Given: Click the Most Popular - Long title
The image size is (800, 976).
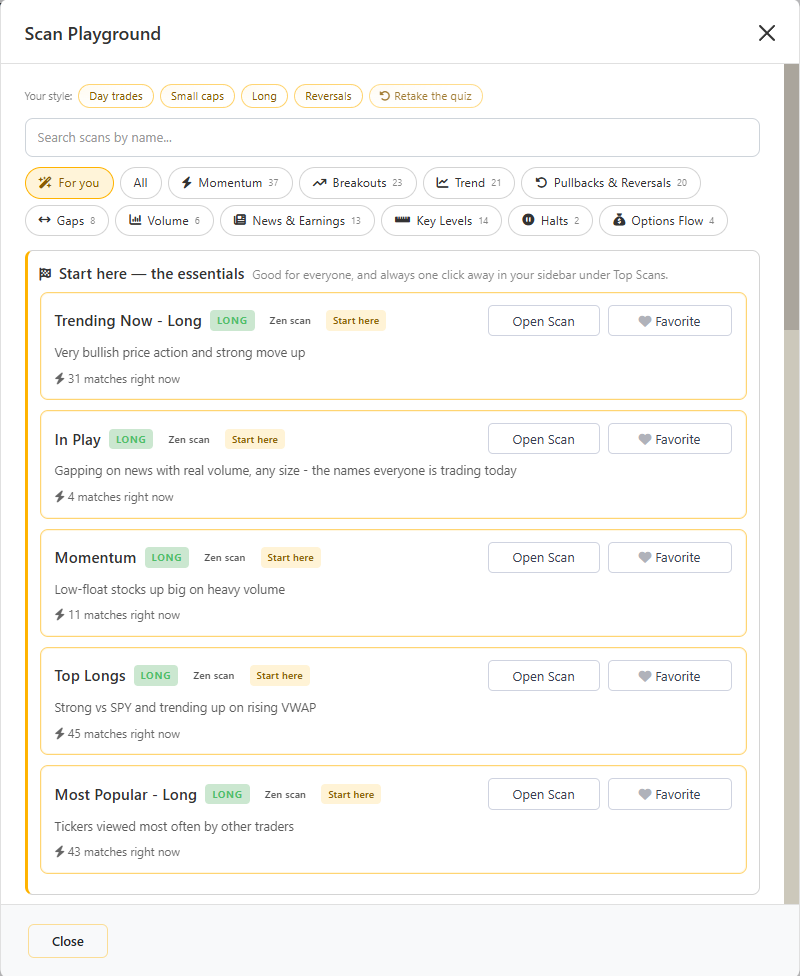Looking at the screenshot, I should [126, 795].
